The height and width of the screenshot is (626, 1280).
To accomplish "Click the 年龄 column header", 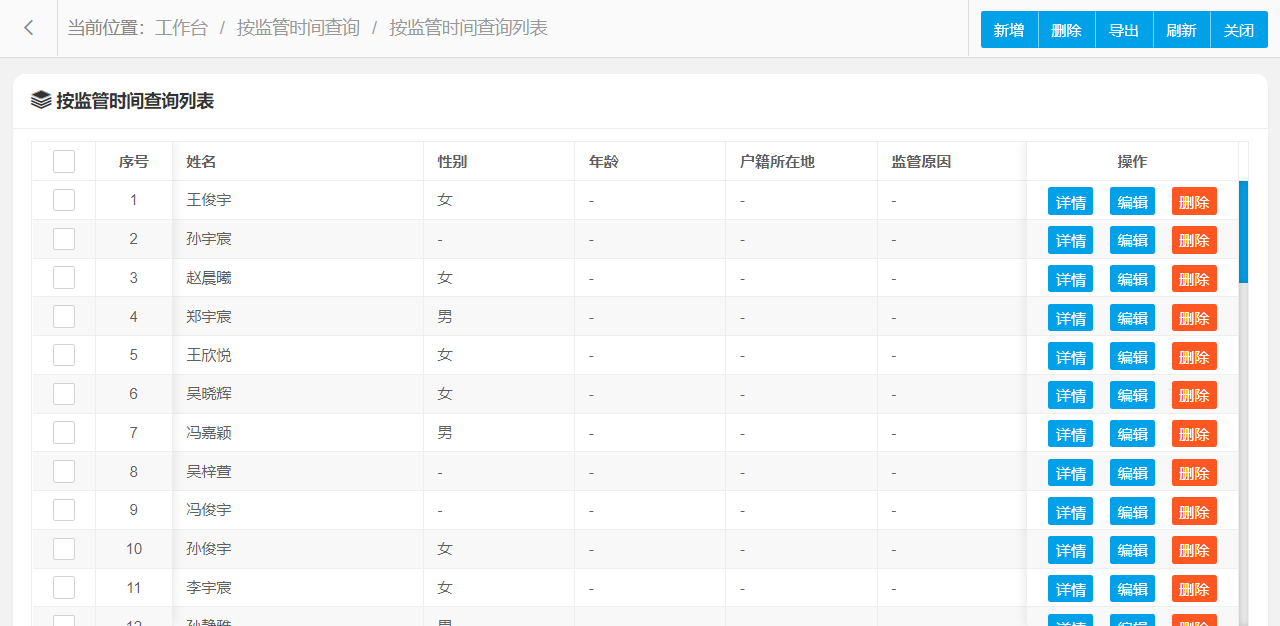I will 603,161.
